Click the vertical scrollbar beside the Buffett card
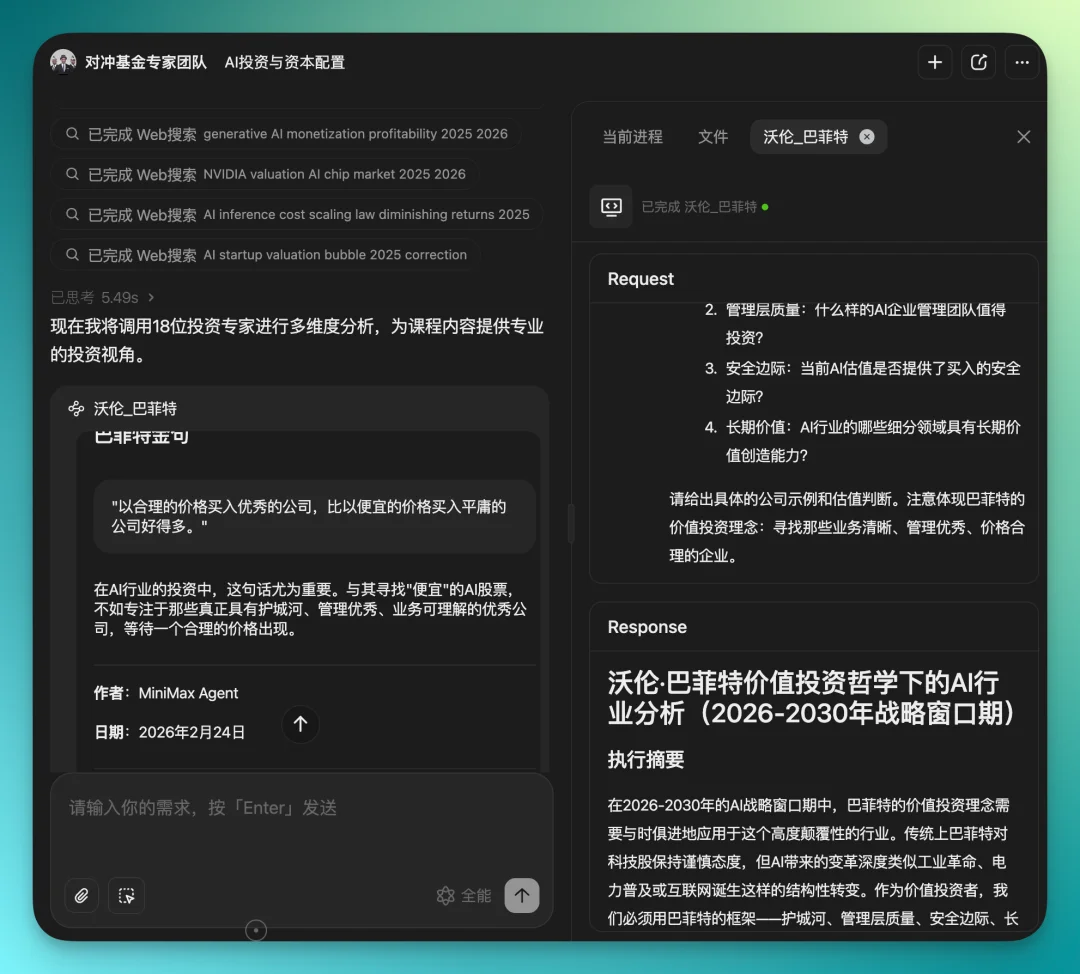This screenshot has height=974, width=1080. (570, 523)
